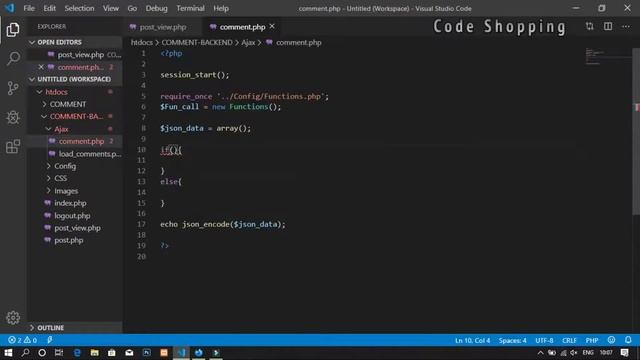The height and width of the screenshot is (360, 640).
Task: Open the Edit menu
Action: [x=49, y=8]
